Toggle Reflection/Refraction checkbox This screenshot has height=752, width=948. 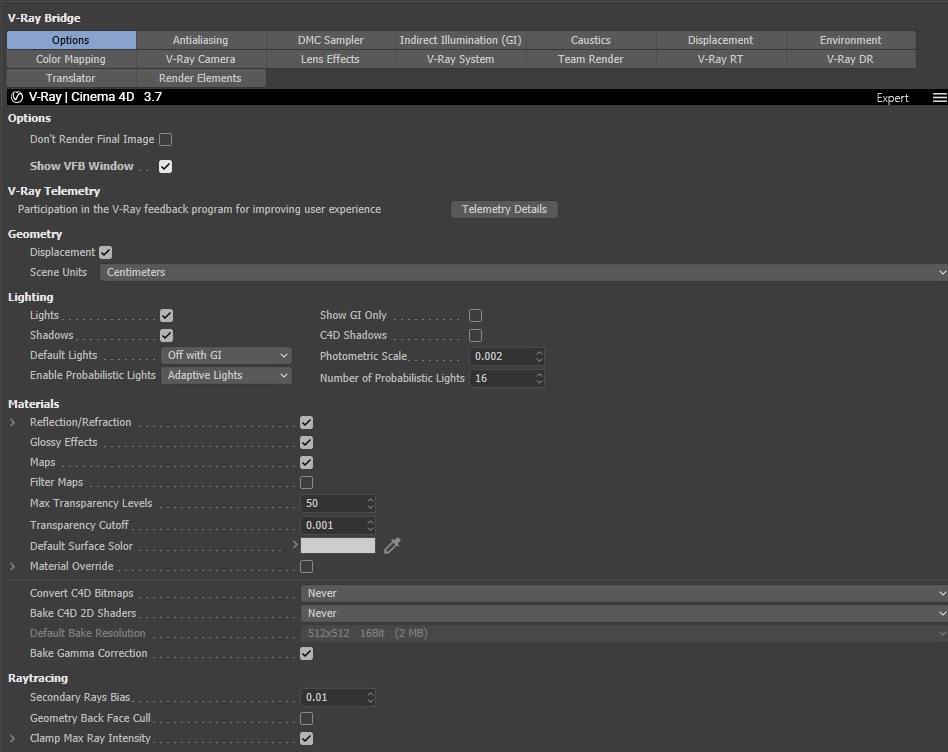point(307,423)
